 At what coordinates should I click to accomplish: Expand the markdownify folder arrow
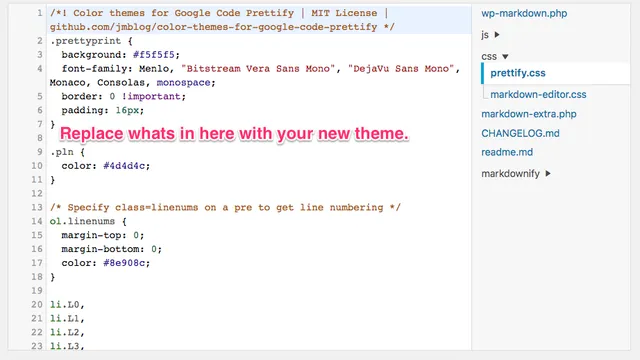[x=548, y=173]
